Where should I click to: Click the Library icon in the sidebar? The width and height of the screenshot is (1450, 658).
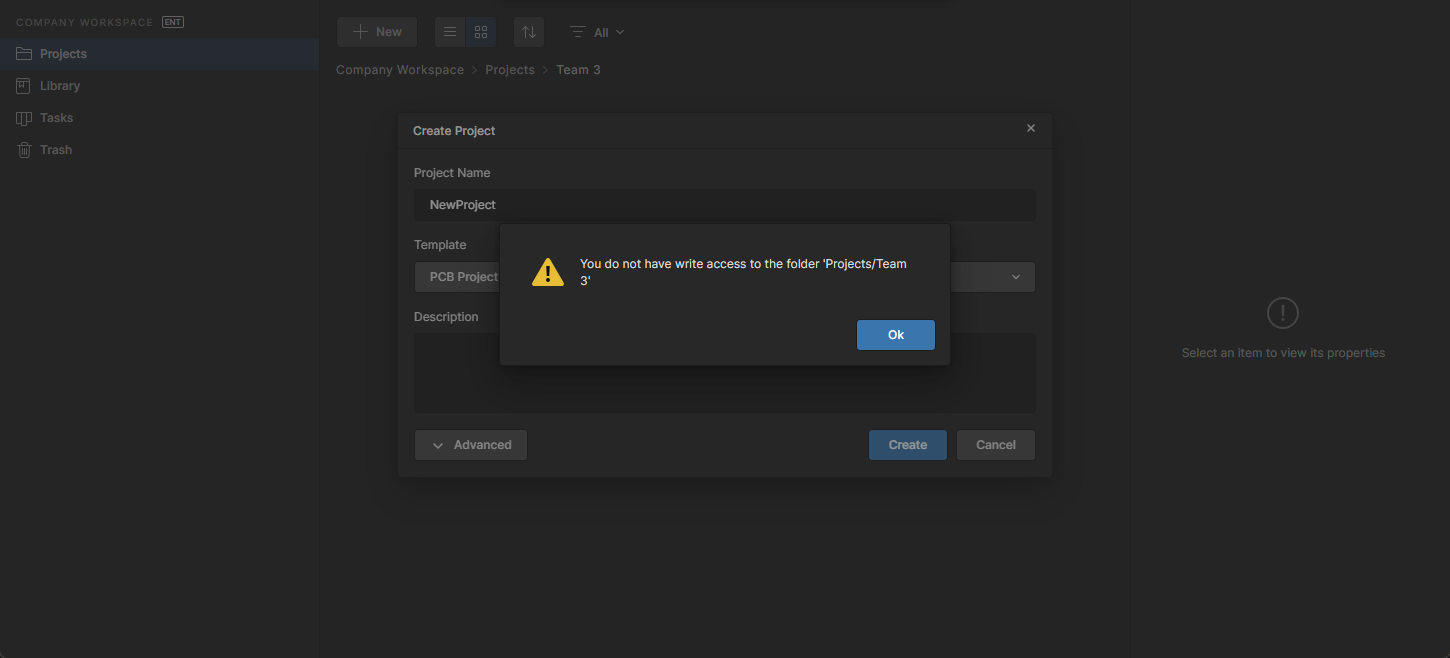point(24,86)
